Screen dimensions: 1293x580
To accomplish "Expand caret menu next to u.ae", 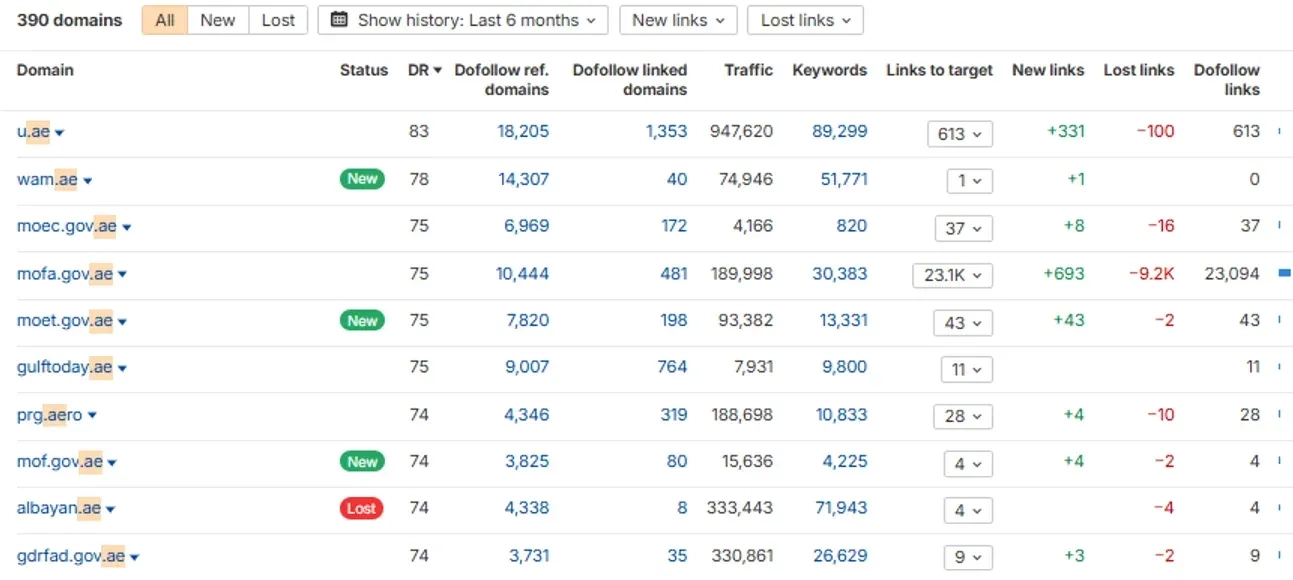I will (x=60, y=133).
